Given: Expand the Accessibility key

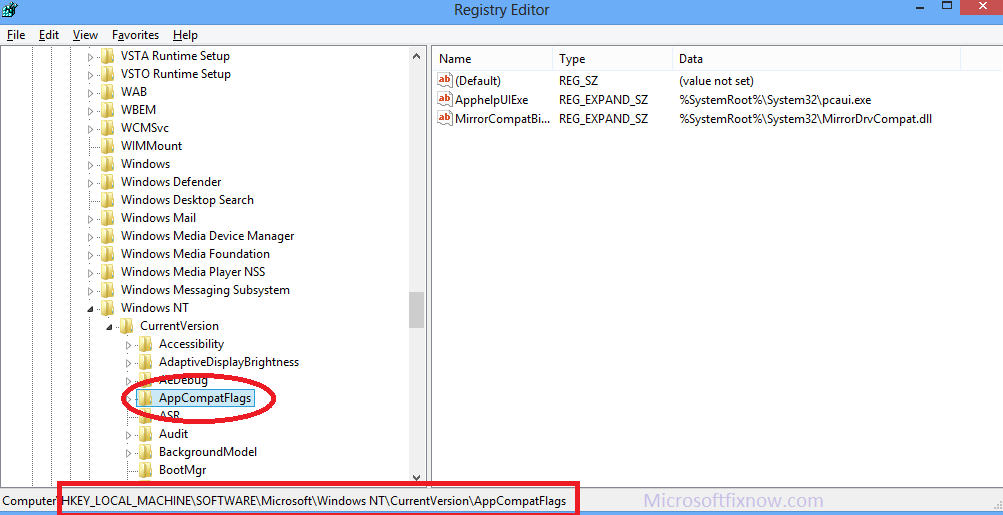Looking at the screenshot, I should click(x=129, y=344).
